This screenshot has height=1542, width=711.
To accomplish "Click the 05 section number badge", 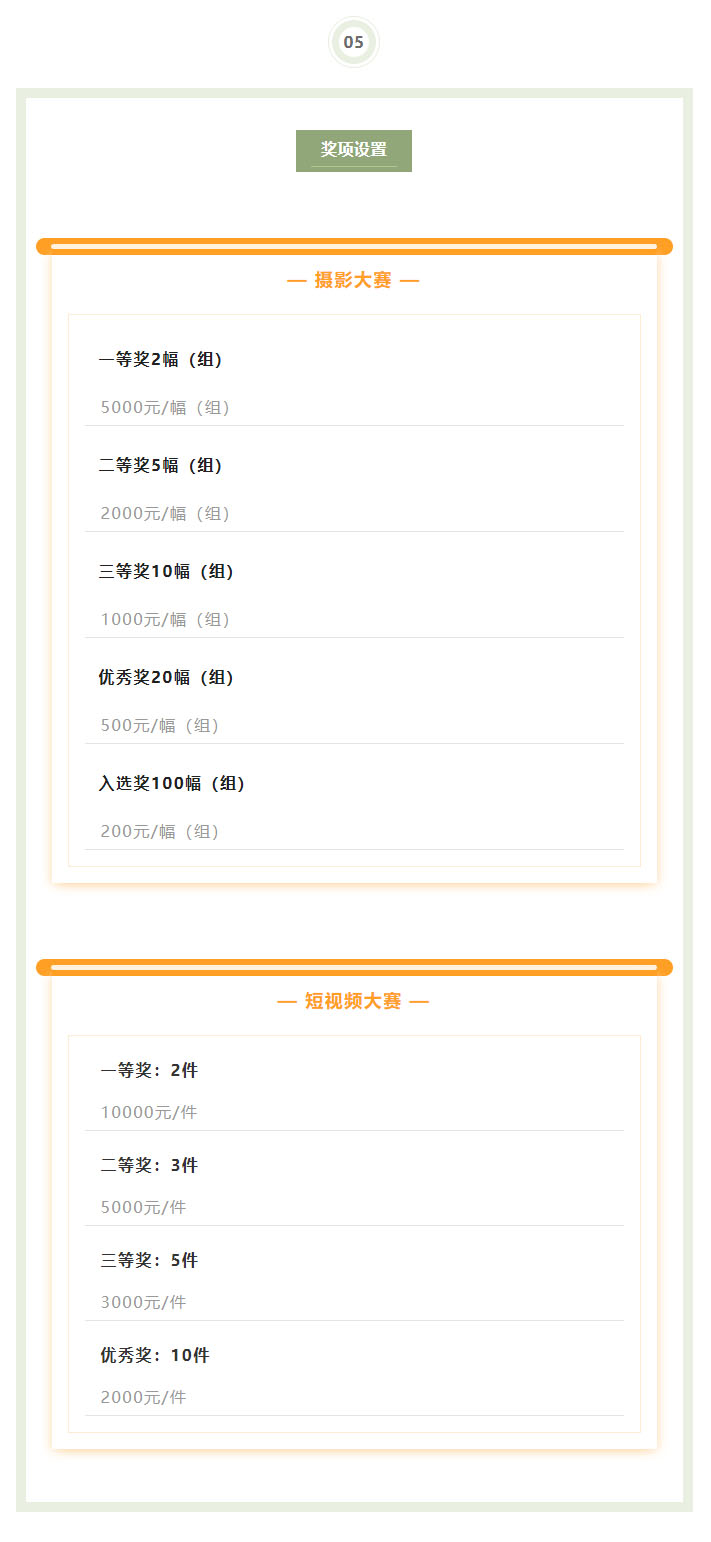I will (354, 42).
